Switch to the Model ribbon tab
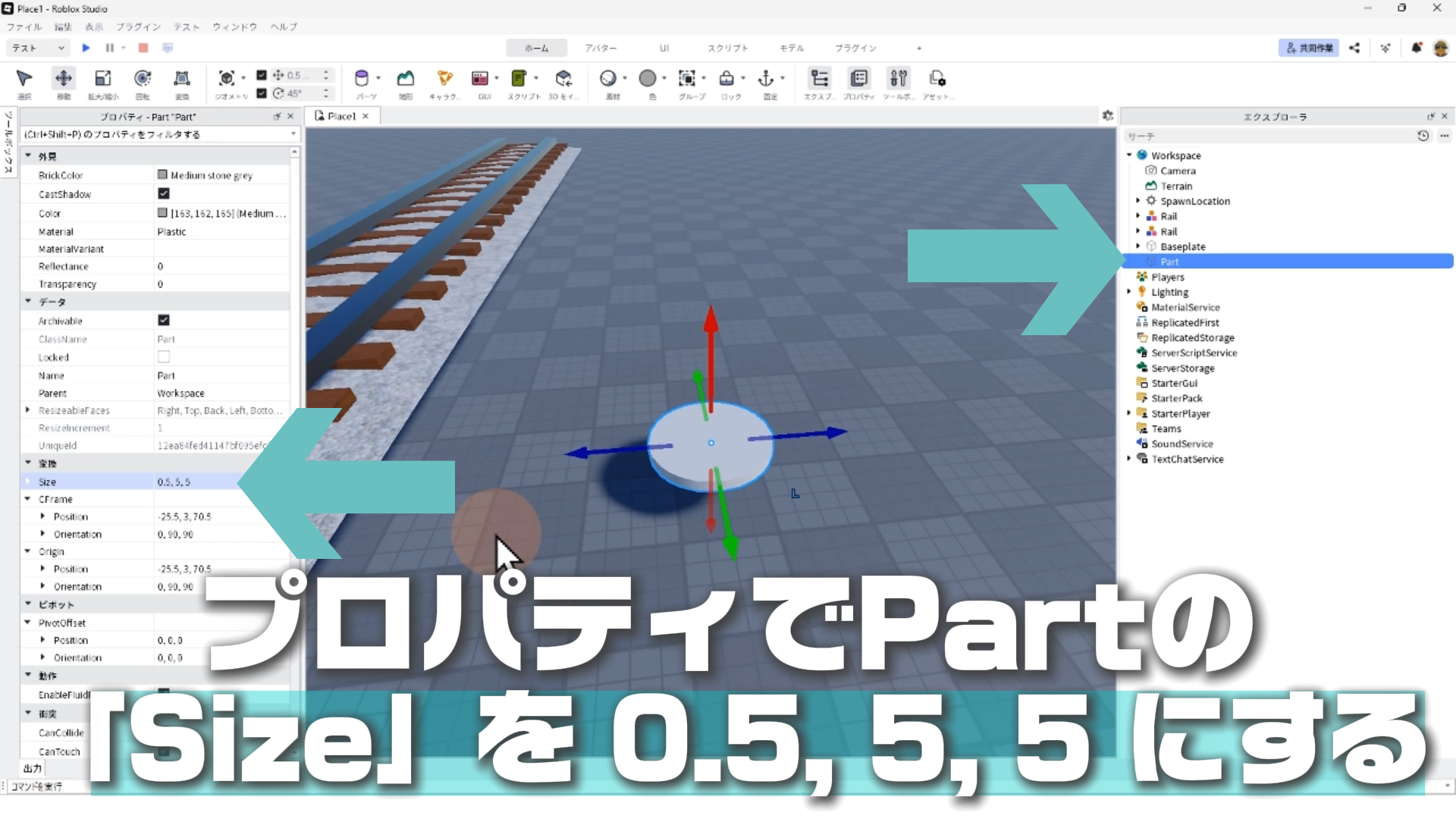This screenshot has width=1456, height=819. click(791, 48)
